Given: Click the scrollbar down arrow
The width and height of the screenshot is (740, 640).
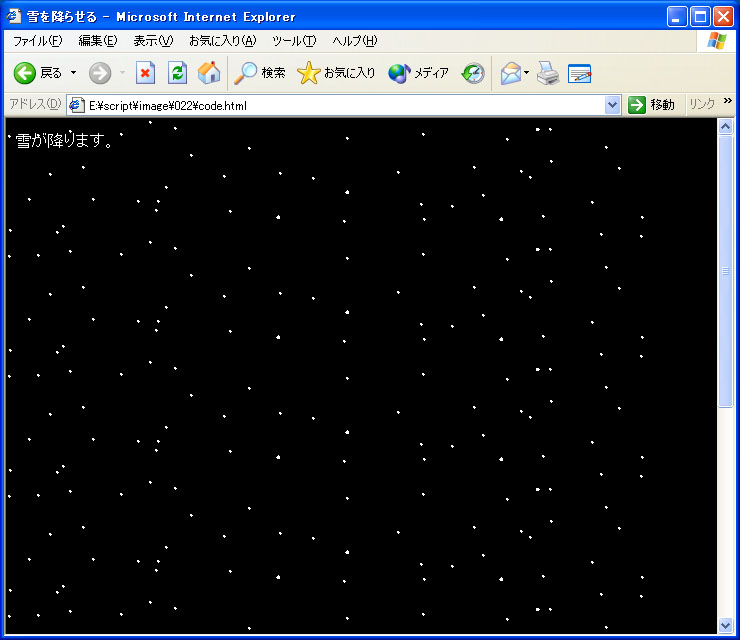Looking at the screenshot, I should click(725, 626).
